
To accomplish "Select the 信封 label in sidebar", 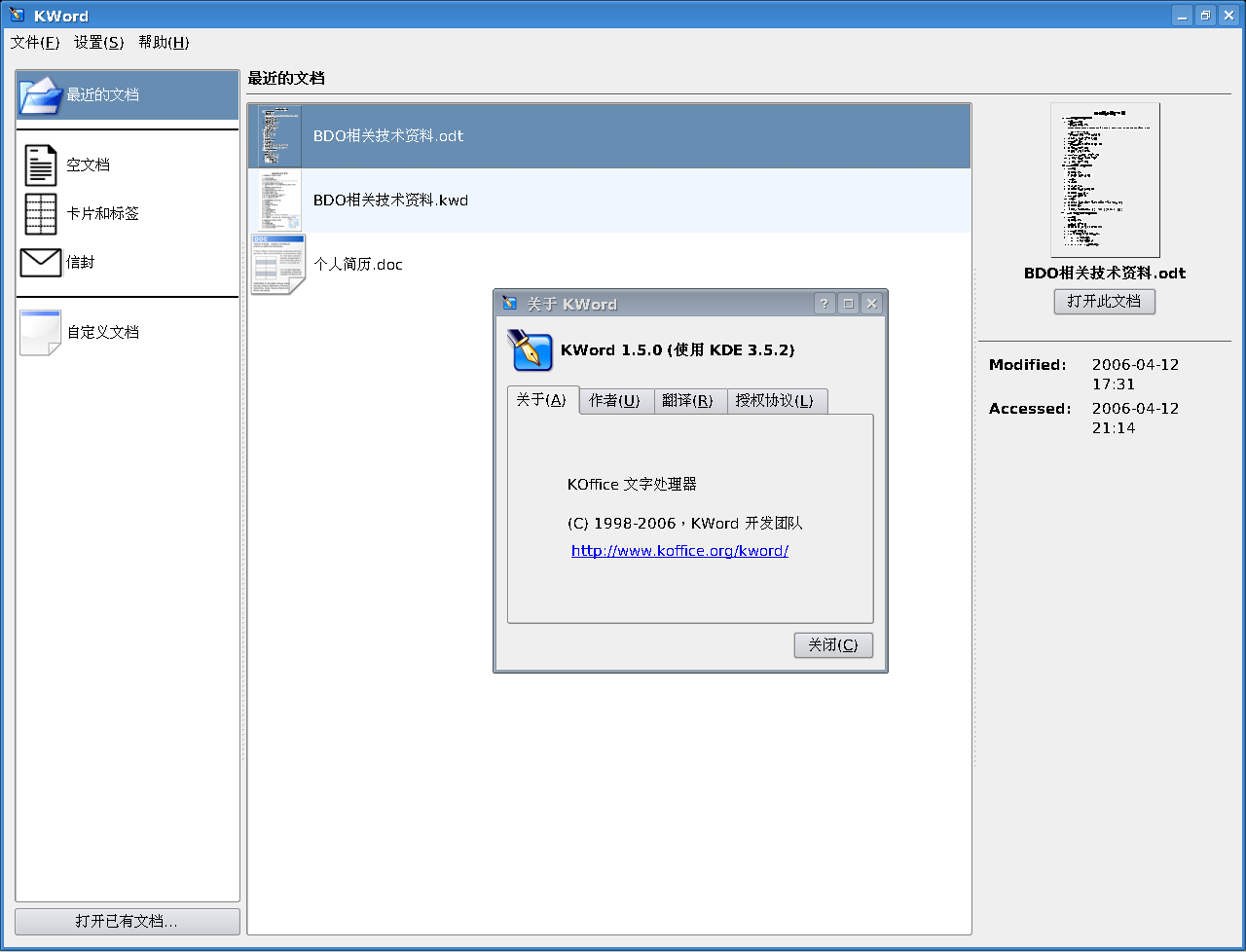I will pos(80,263).
